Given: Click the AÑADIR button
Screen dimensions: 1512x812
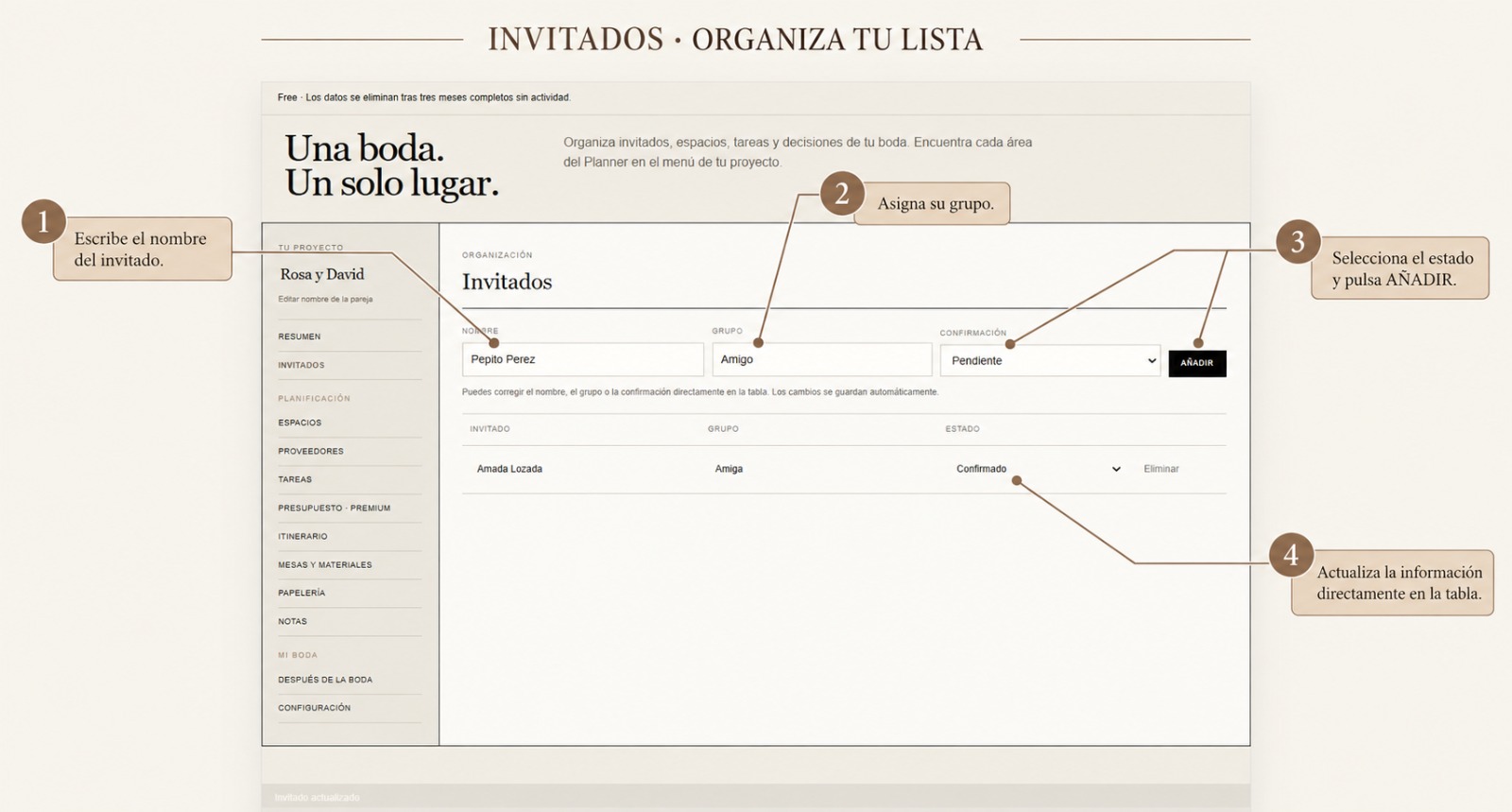Looking at the screenshot, I should coord(1196,363).
